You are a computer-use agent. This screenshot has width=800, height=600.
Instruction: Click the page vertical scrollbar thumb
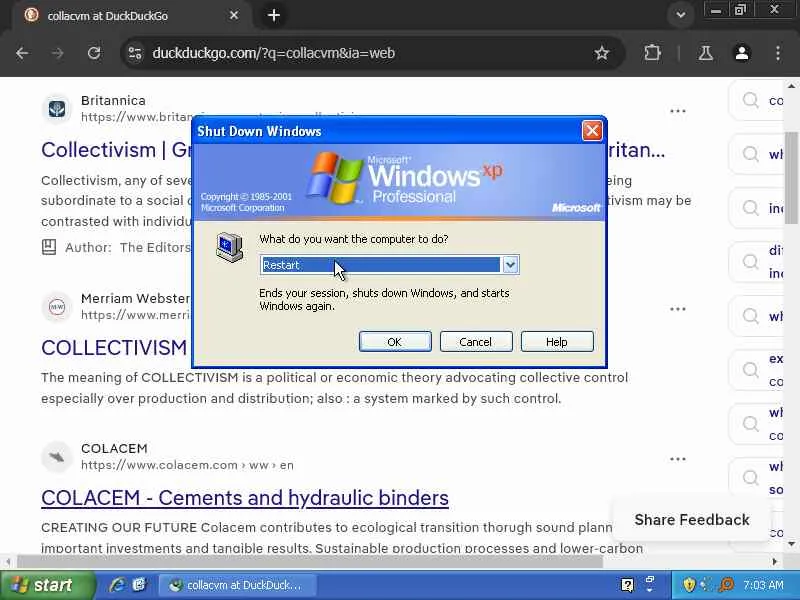pos(791,177)
